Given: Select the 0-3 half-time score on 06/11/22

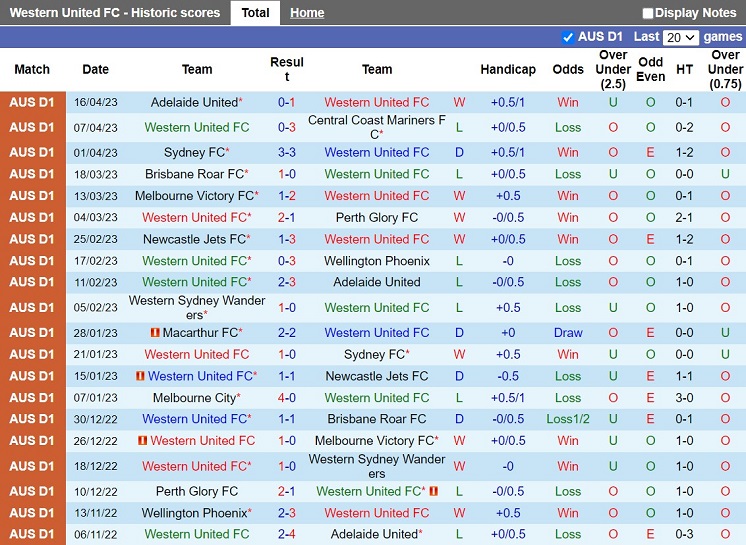Looking at the screenshot, I should tap(684, 534).
